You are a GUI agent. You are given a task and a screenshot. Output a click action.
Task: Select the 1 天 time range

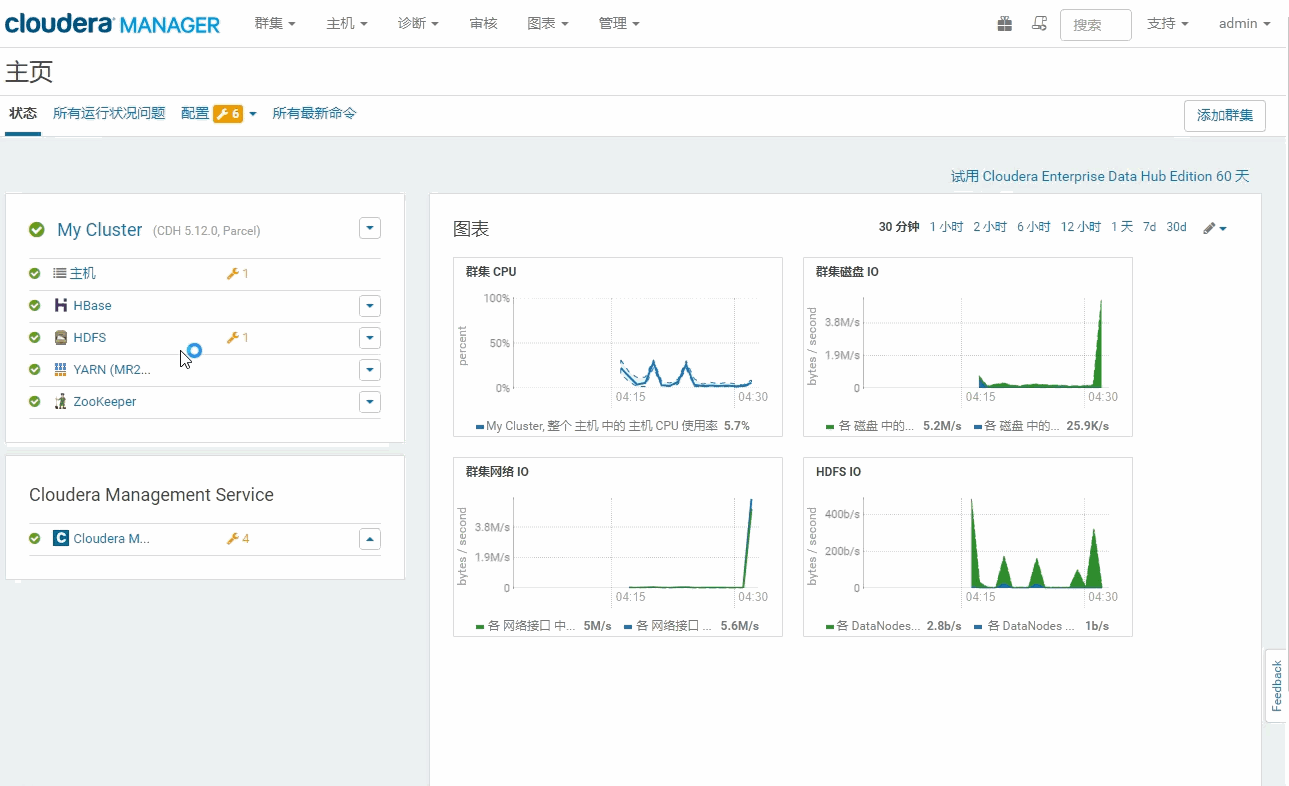click(1122, 227)
